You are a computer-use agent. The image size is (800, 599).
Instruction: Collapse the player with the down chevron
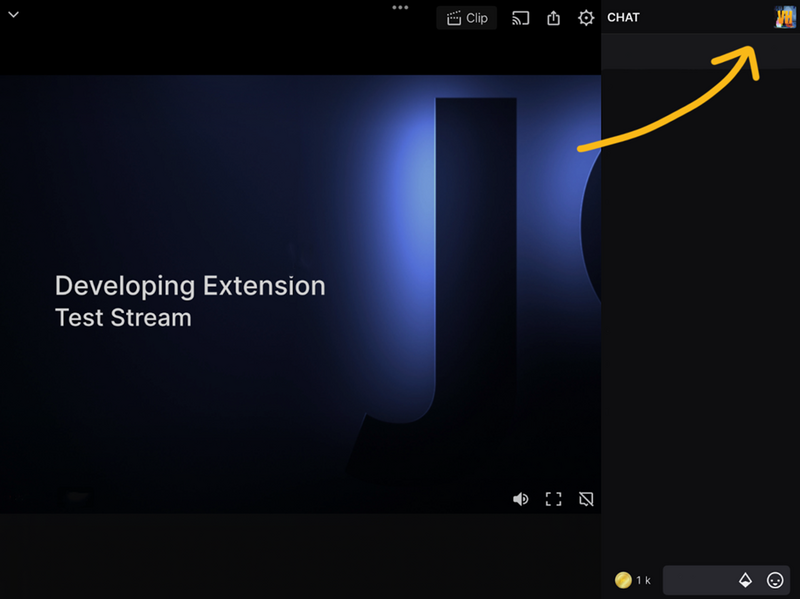click(x=14, y=15)
